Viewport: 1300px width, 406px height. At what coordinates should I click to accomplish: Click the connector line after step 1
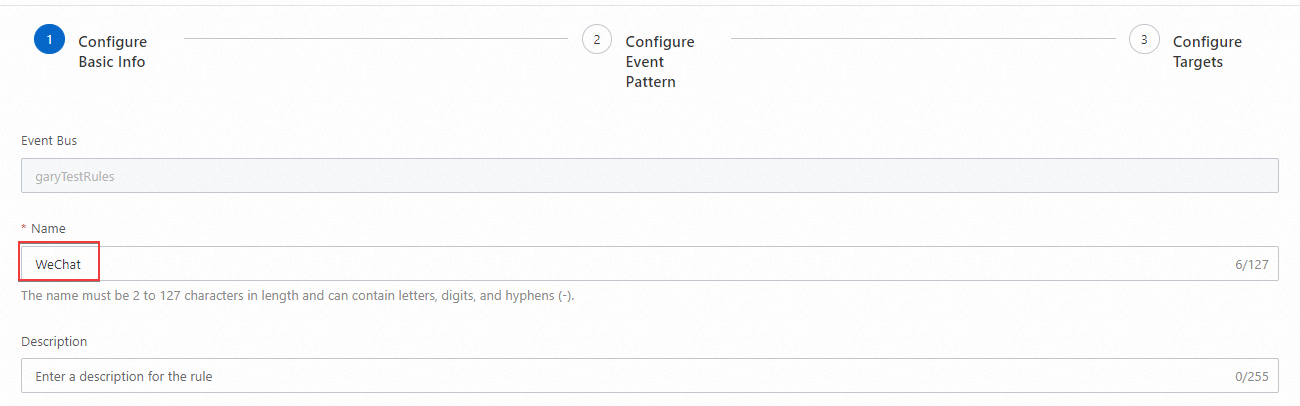tap(375, 40)
